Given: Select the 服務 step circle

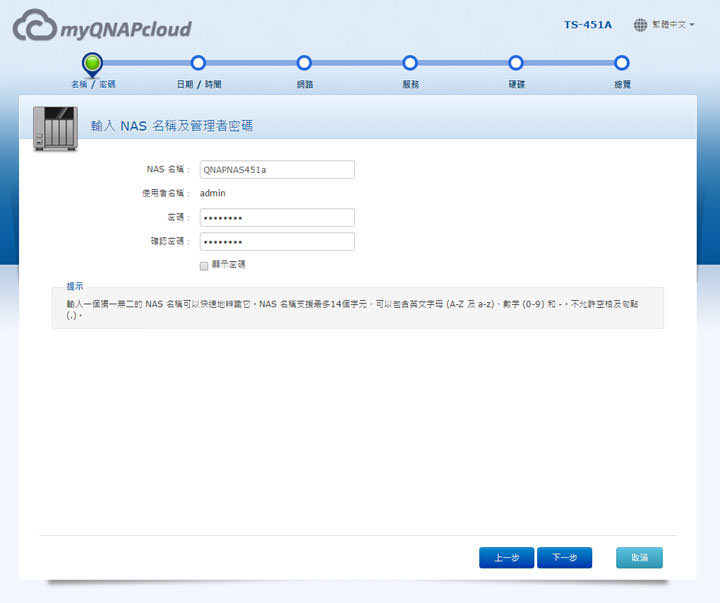Looking at the screenshot, I should (410, 64).
